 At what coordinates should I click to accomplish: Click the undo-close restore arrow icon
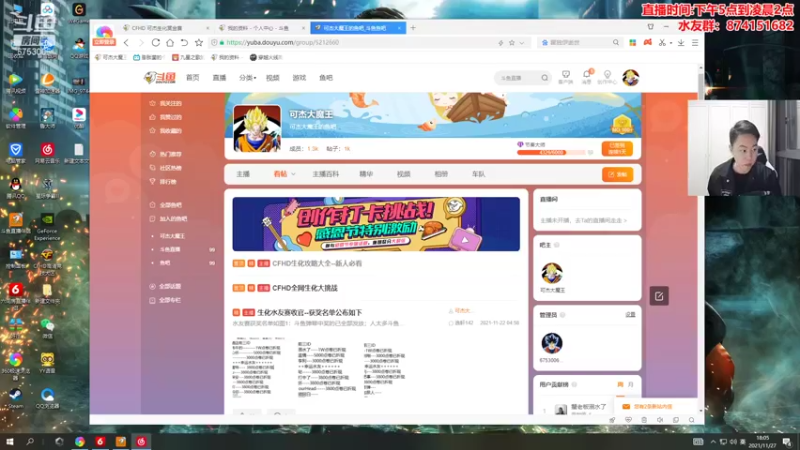[184, 43]
